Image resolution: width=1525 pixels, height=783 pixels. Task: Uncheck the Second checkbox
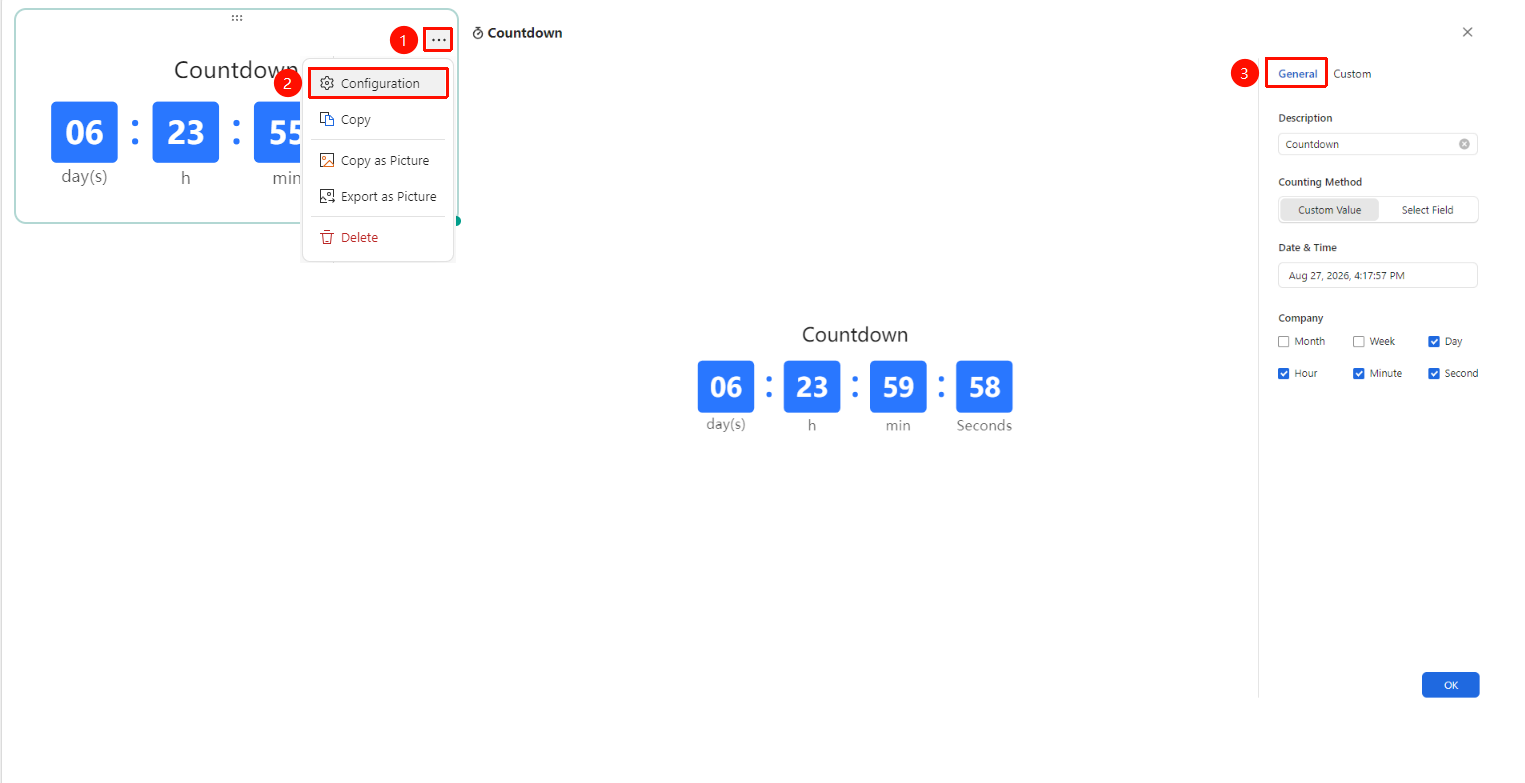(x=1434, y=374)
